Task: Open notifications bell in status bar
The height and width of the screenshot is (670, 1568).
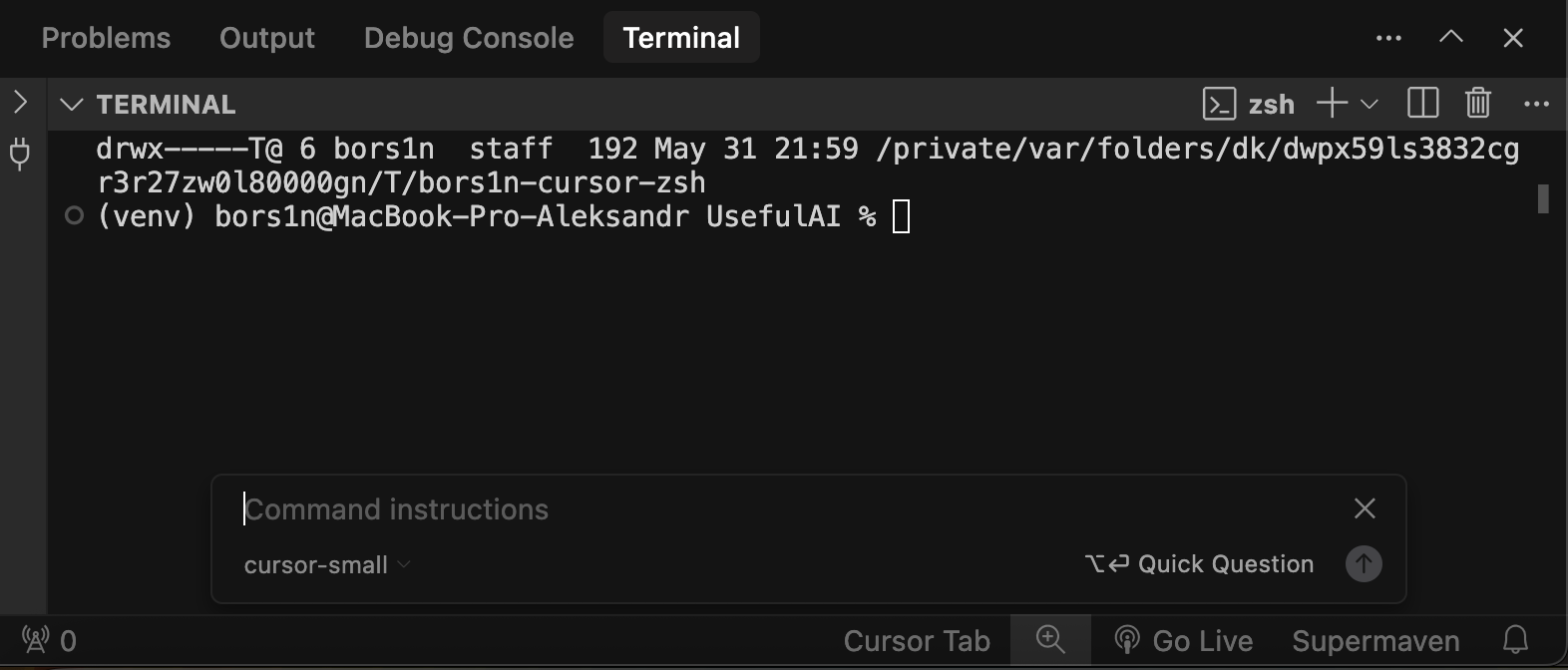Action: click(x=1515, y=639)
